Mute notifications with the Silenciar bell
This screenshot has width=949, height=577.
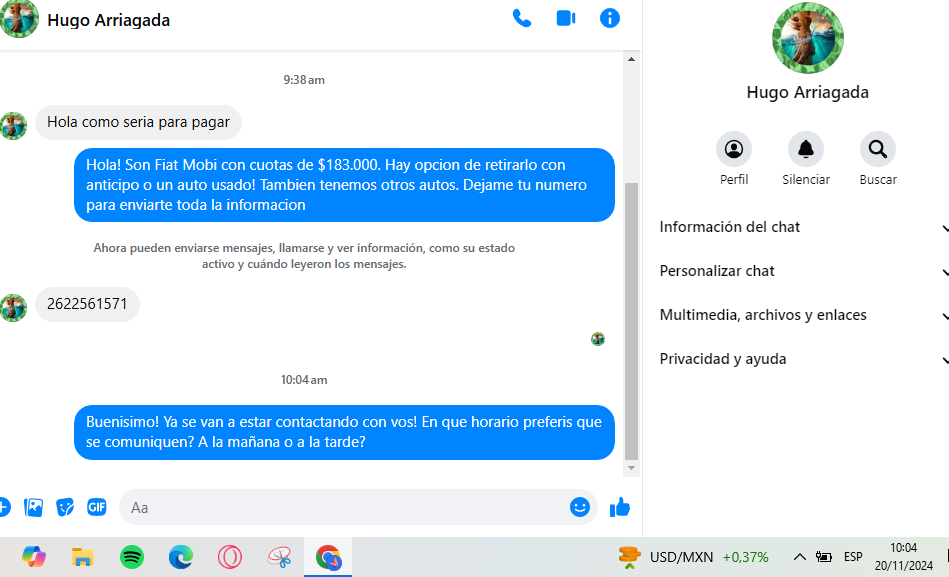pyautogui.click(x=805, y=150)
